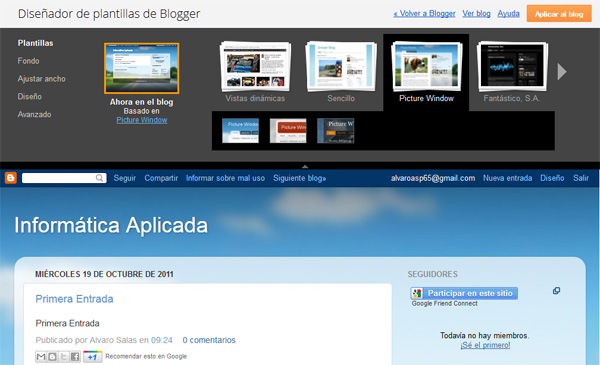Choose the dark Picture Window variant

click(x=336, y=130)
